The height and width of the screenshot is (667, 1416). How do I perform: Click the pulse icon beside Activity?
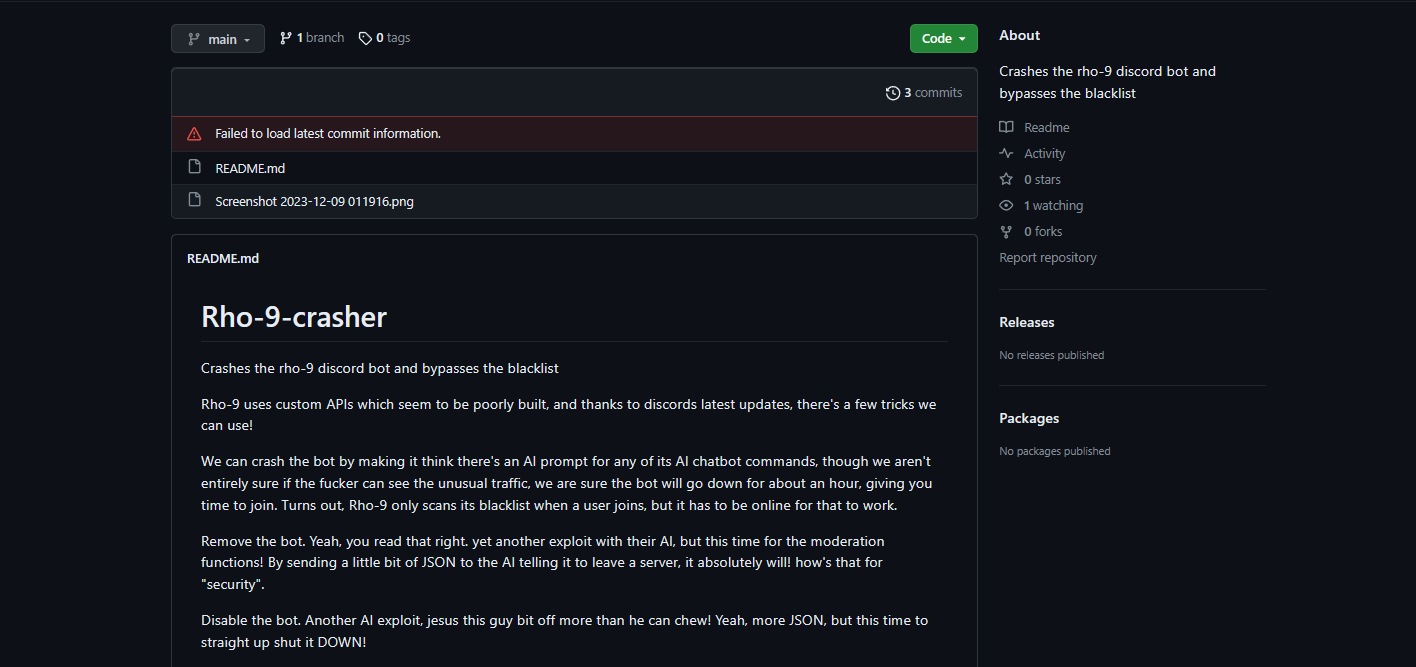point(1006,154)
